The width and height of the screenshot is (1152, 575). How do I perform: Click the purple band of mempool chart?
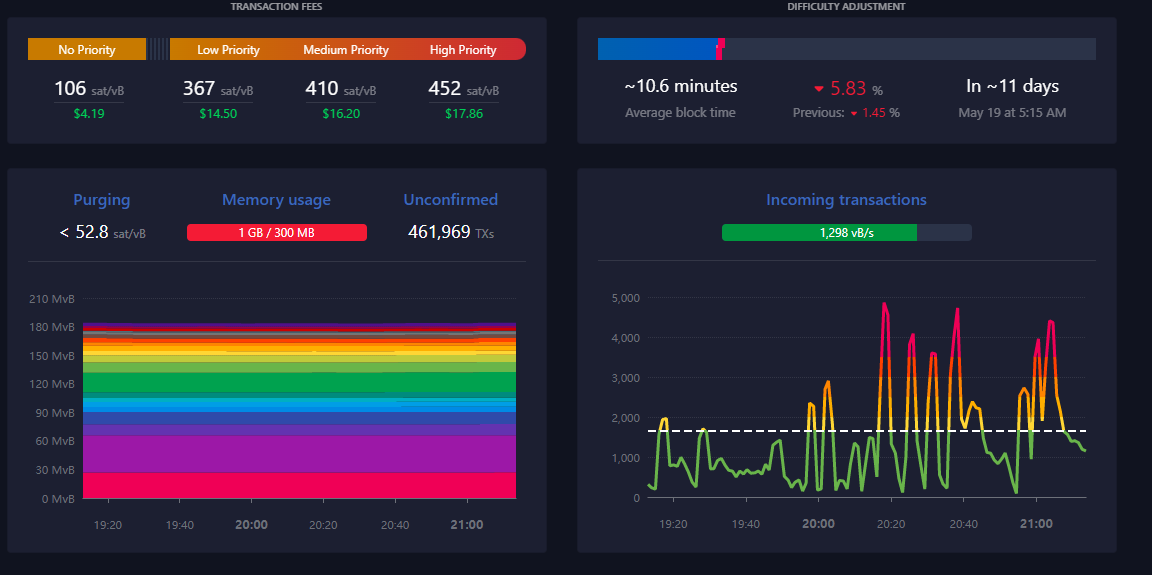[x=299, y=454]
